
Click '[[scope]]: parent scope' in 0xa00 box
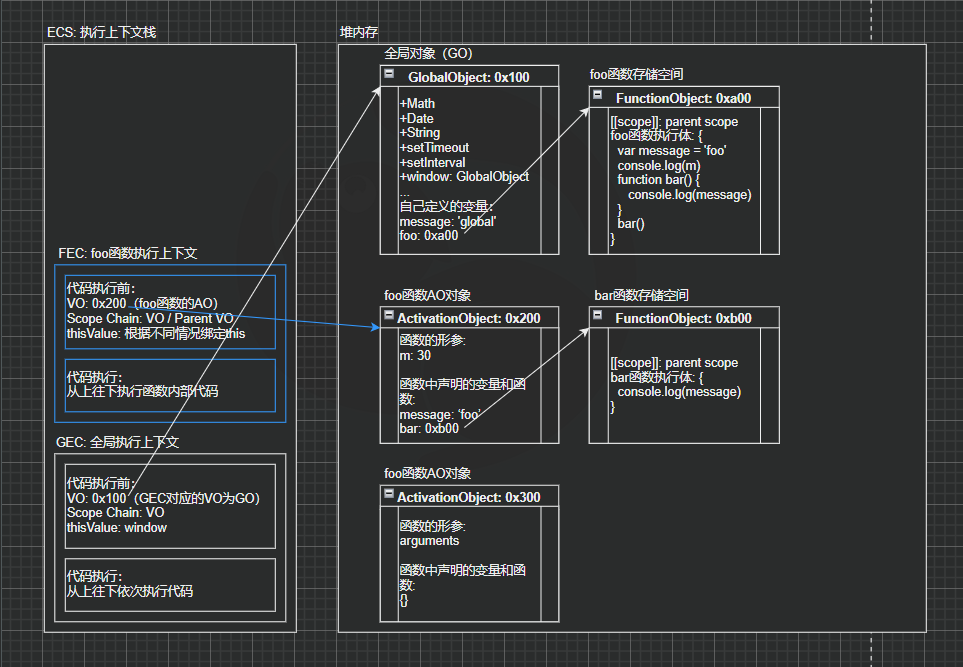pos(674,122)
